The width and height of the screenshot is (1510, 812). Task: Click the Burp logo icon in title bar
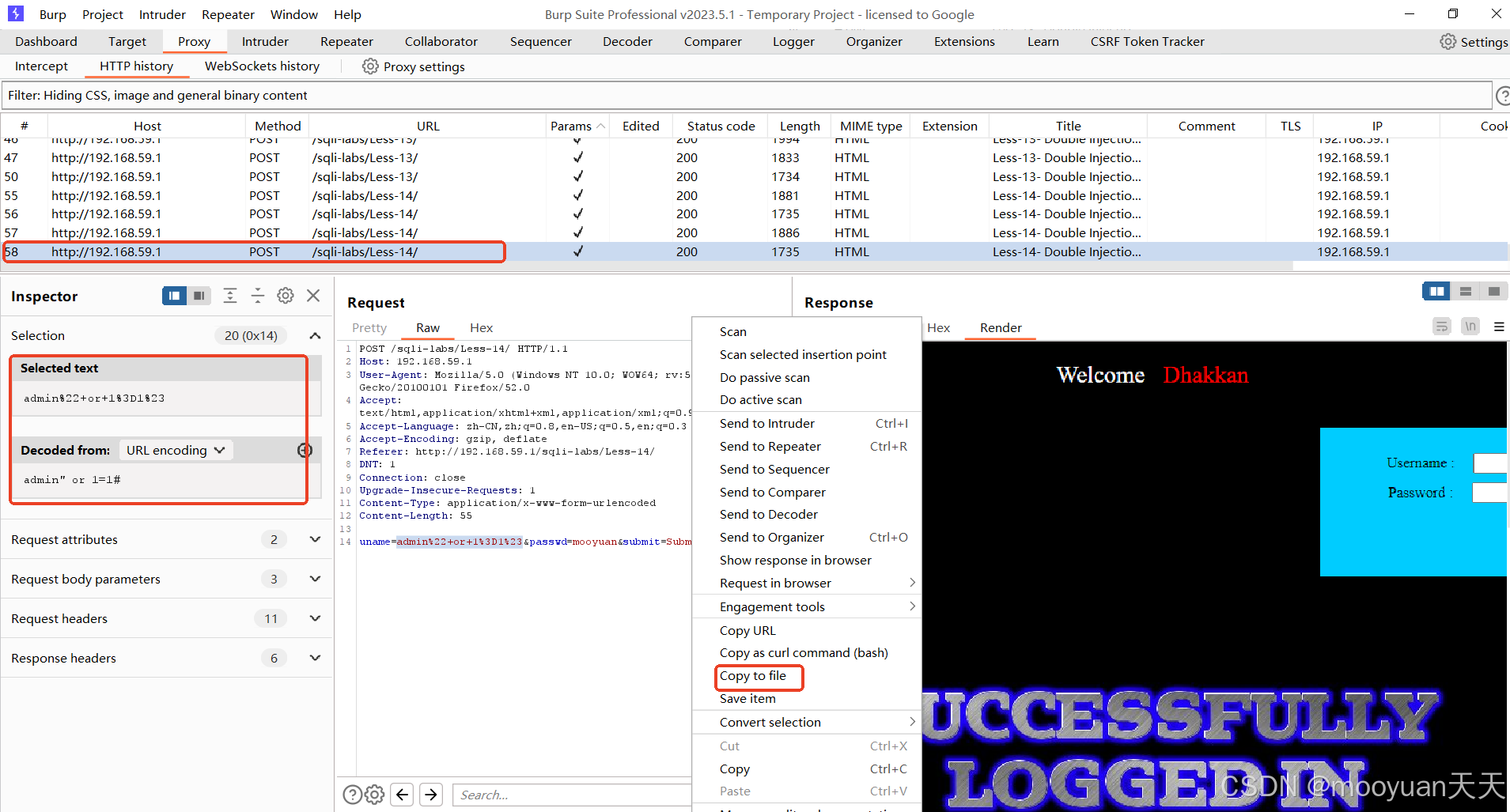pos(16,13)
